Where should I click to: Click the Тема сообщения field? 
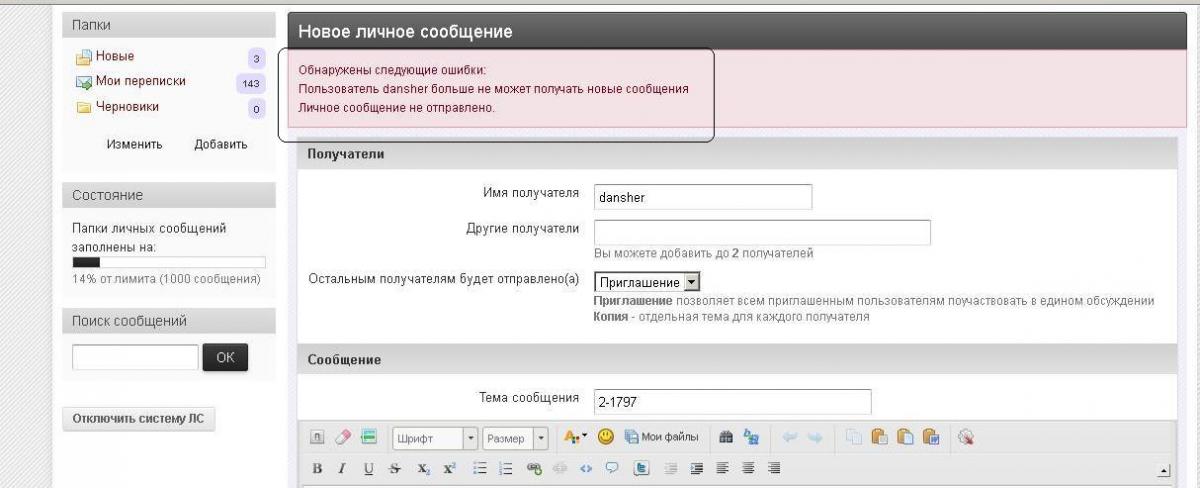732,402
